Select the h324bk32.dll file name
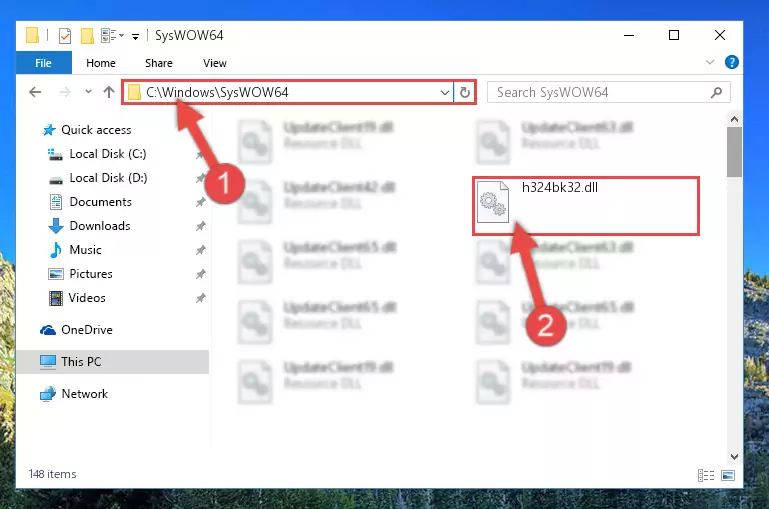Image resolution: width=769 pixels, height=509 pixels. pyautogui.click(x=560, y=187)
